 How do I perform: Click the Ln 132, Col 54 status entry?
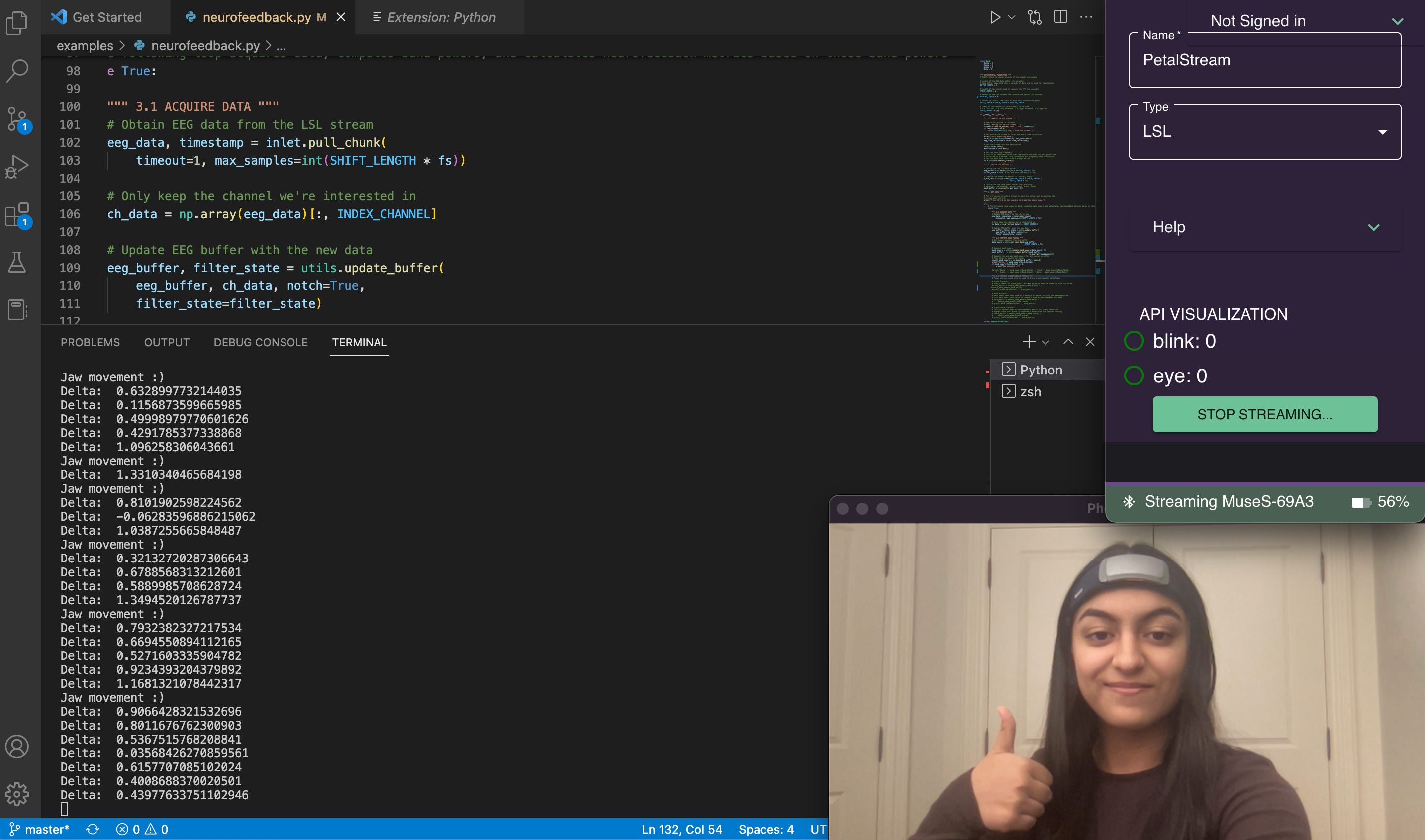[x=681, y=829]
